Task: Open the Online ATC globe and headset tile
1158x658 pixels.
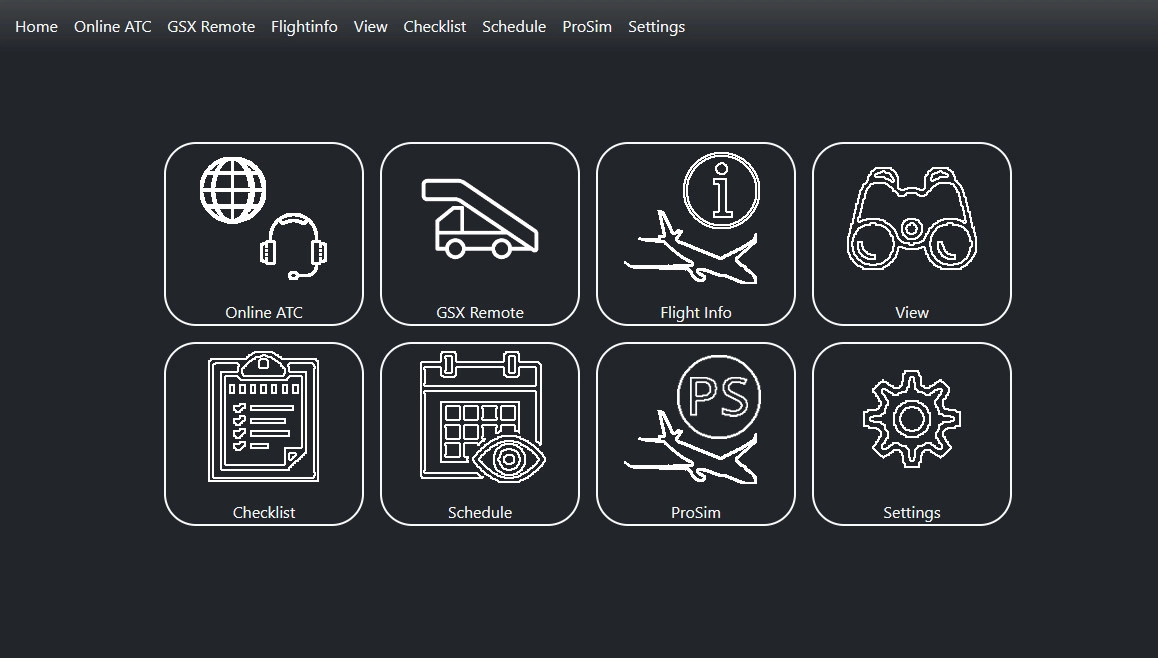Action: [x=264, y=233]
